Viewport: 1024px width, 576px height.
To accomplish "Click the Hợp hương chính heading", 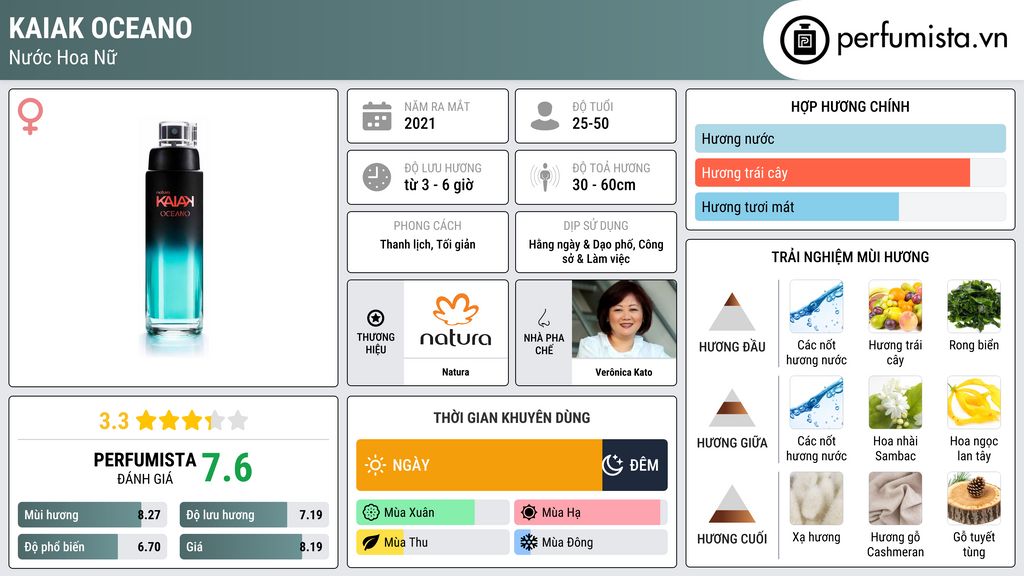I will pos(850,106).
